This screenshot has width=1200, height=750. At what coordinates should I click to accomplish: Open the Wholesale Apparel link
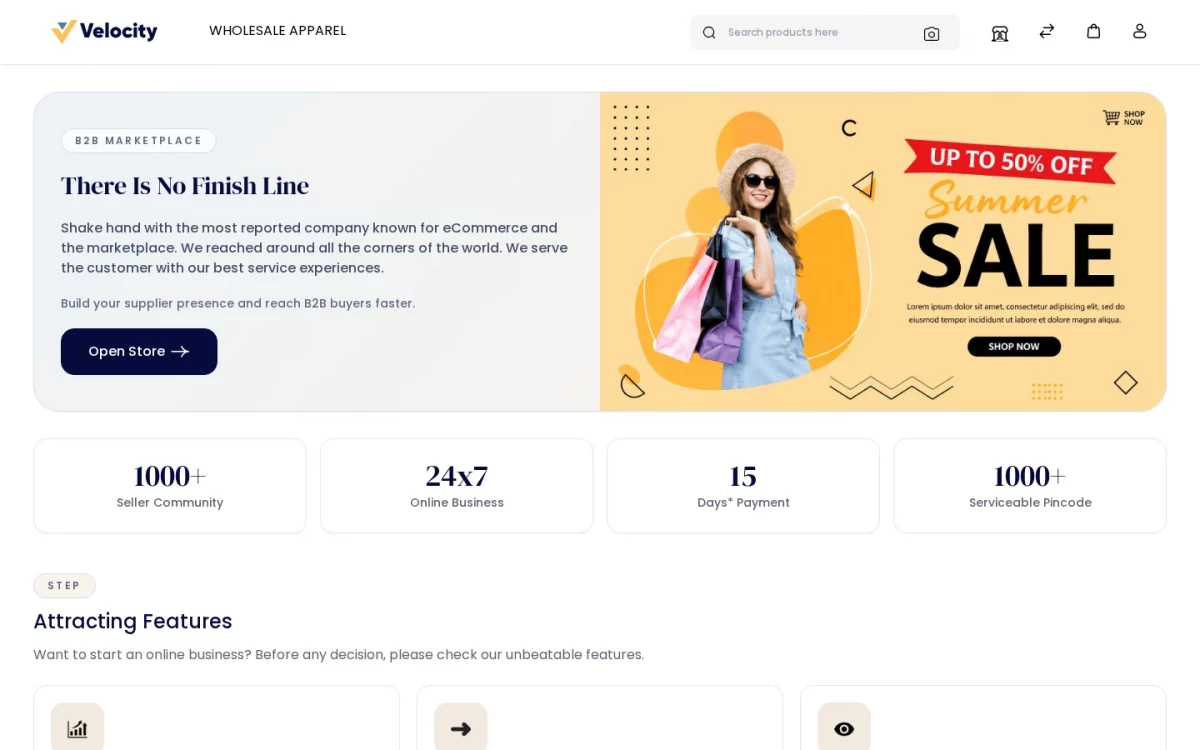(277, 31)
